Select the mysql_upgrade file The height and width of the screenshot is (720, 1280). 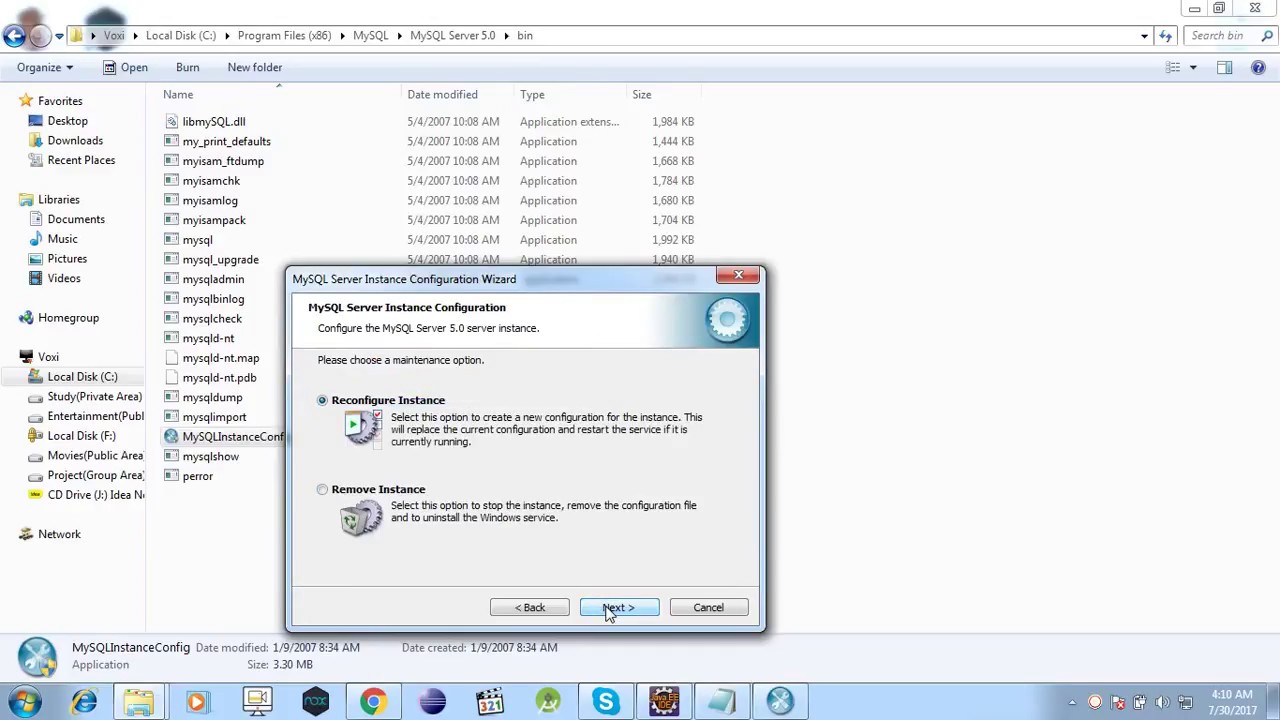click(x=220, y=260)
